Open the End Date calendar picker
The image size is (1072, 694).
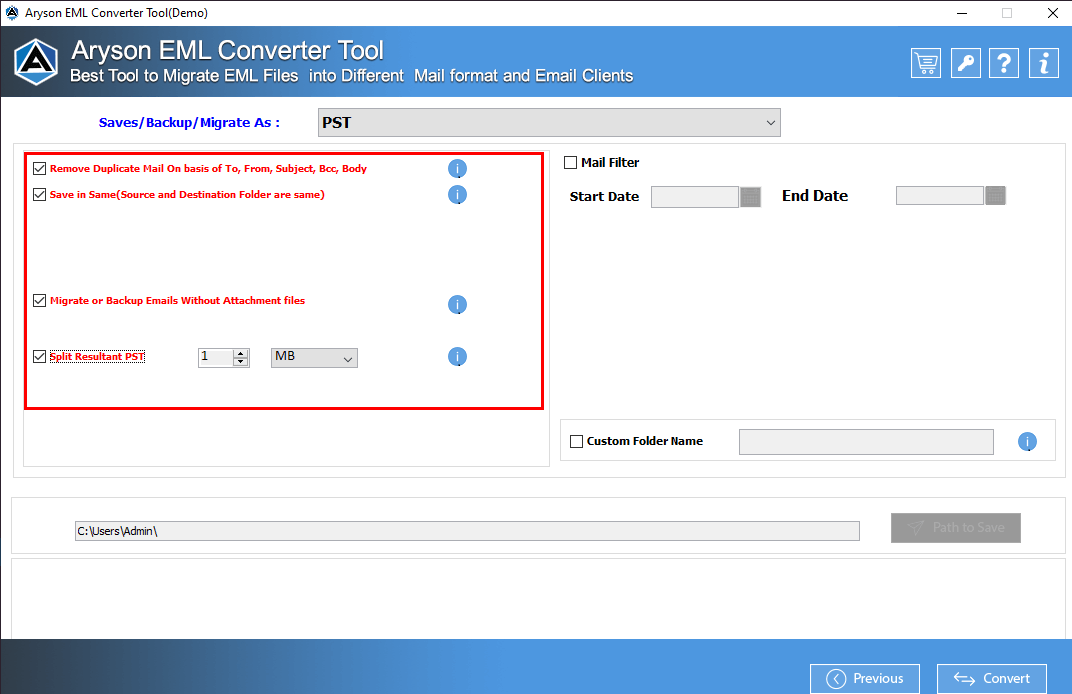point(995,196)
